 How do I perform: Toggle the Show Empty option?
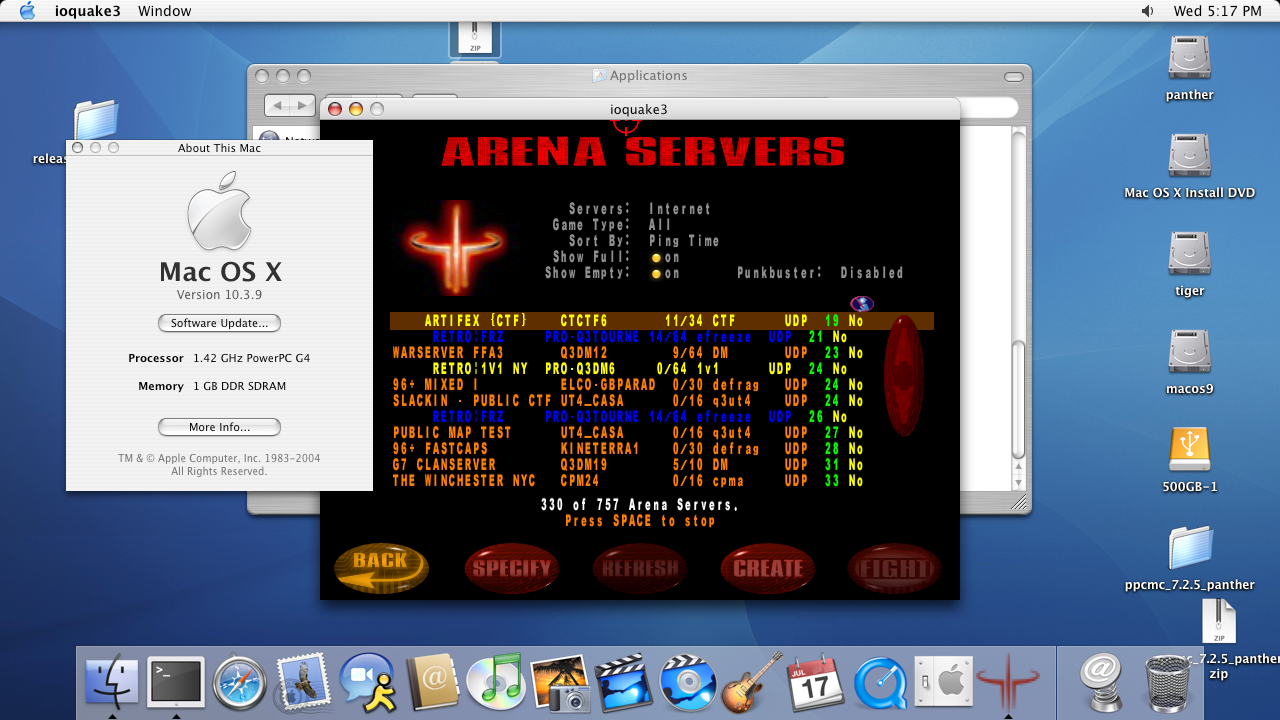point(665,273)
